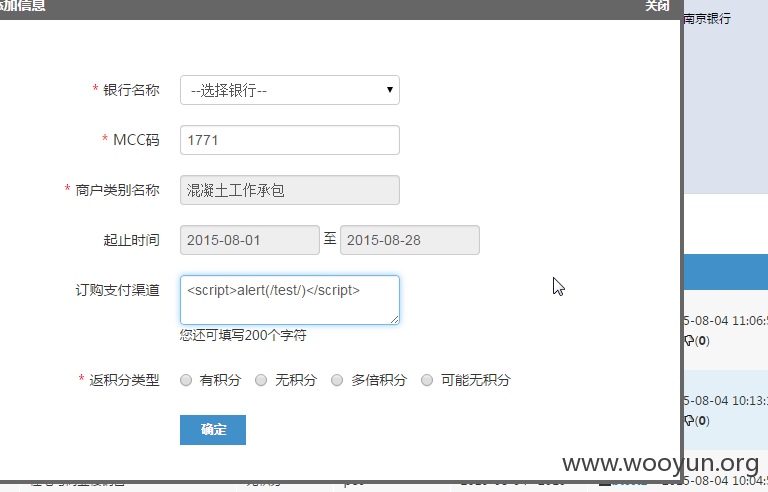Viewport: 768px width, 492px height.
Task: Click the 确定 confirm button
Action: [213, 430]
